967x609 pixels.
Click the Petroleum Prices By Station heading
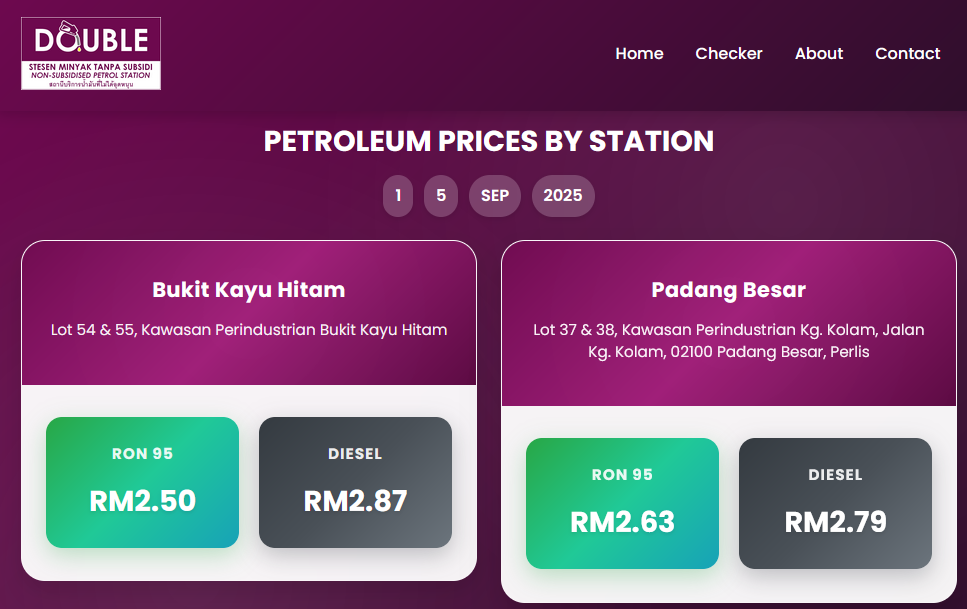coord(489,141)
